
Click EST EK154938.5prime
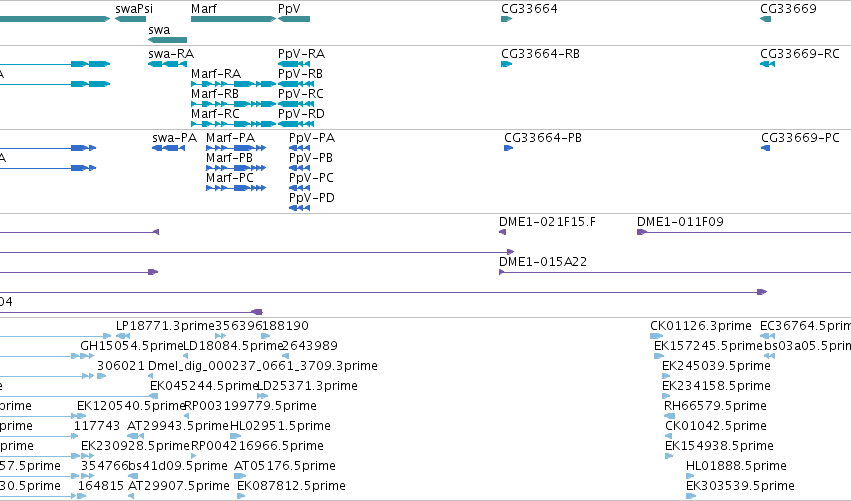coord(719,446)
